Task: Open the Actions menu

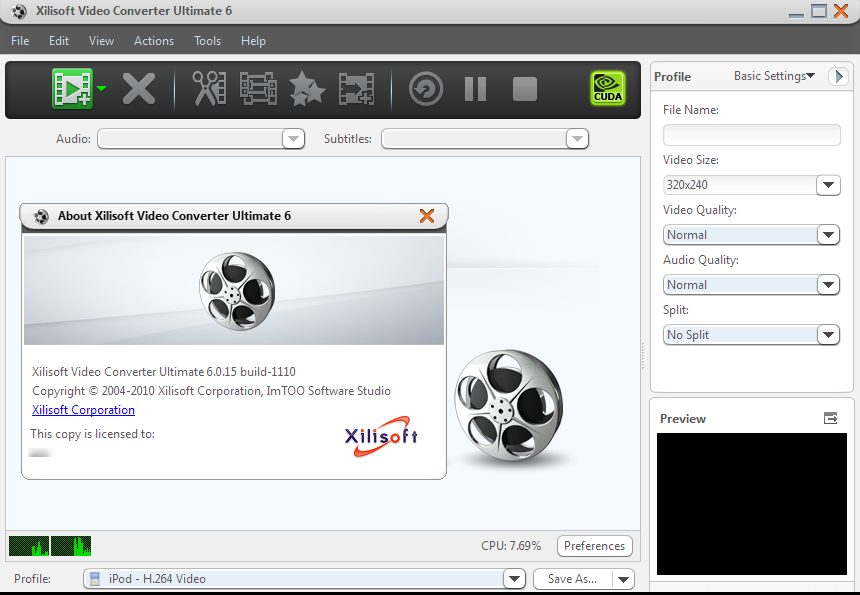Action: pyautogui.click(x=154, y=41)
